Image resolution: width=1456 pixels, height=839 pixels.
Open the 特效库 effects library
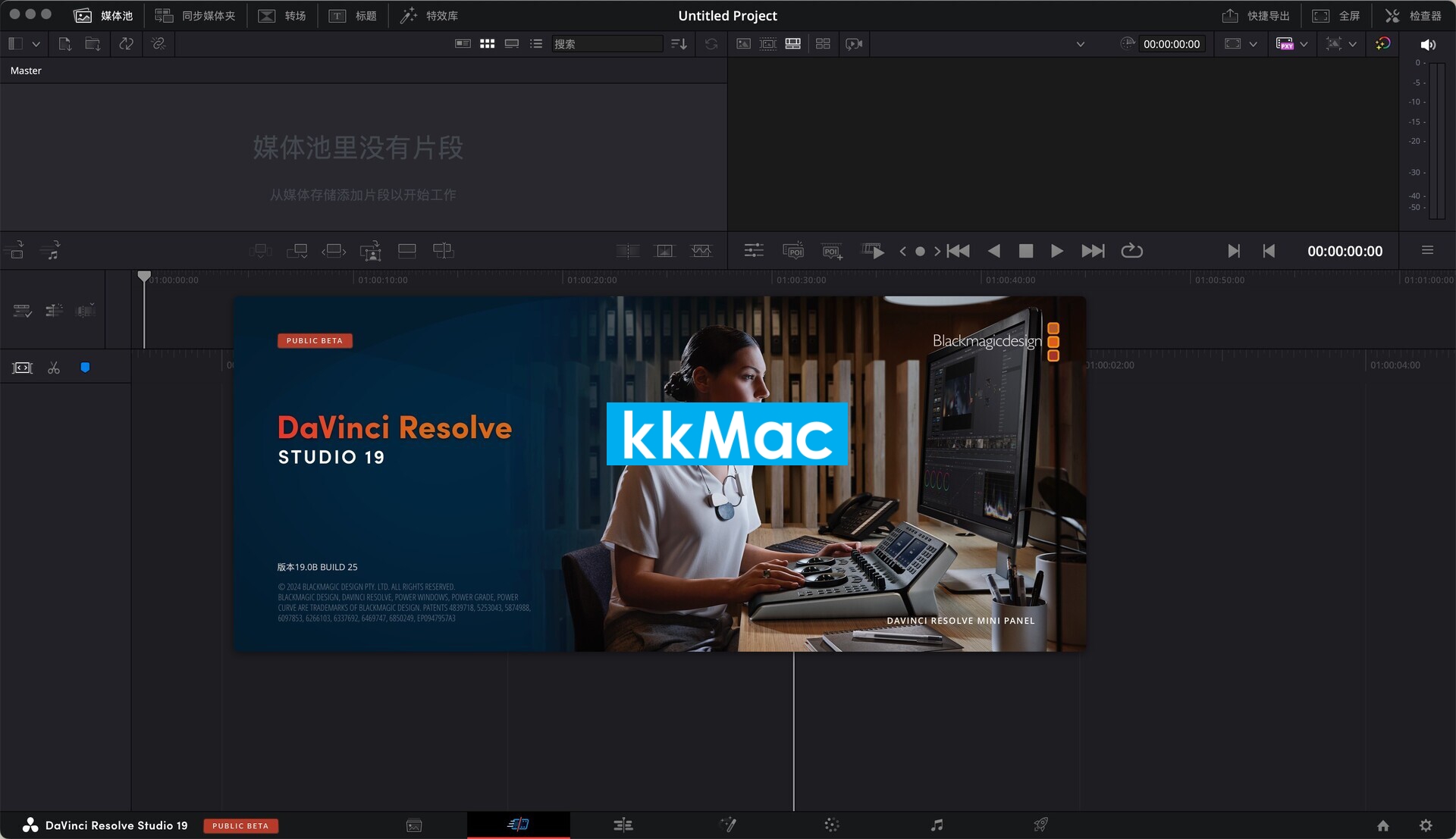[x=429, y=15]
